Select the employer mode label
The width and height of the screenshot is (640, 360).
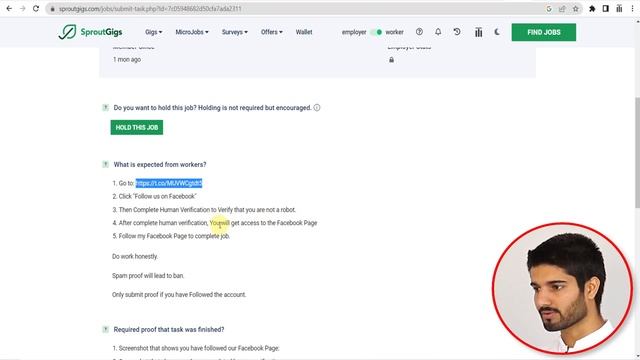click(354, 32)
